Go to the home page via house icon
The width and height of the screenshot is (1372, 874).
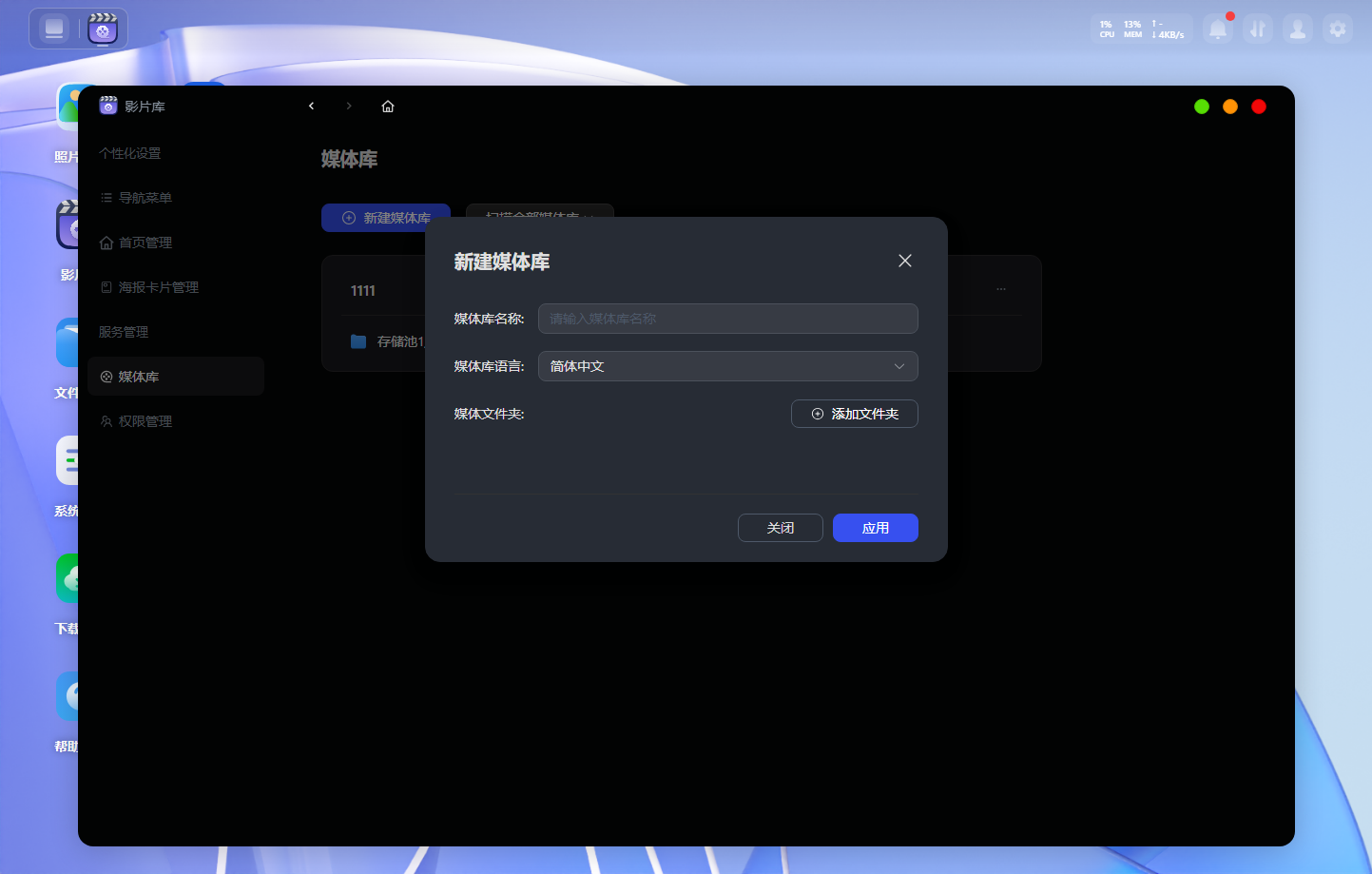(388, 107)
